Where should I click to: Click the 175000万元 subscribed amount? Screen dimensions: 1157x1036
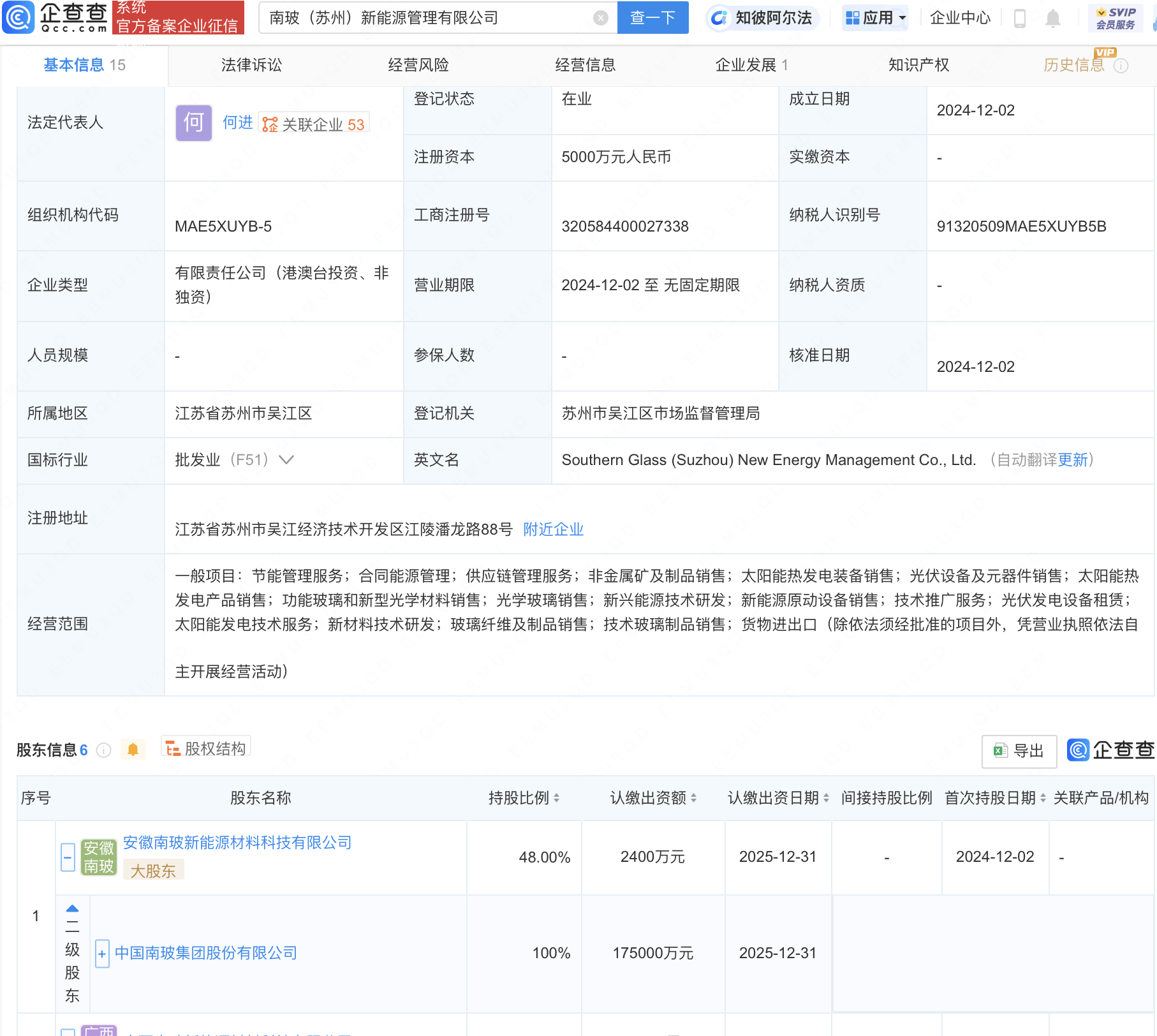[652, 953]
